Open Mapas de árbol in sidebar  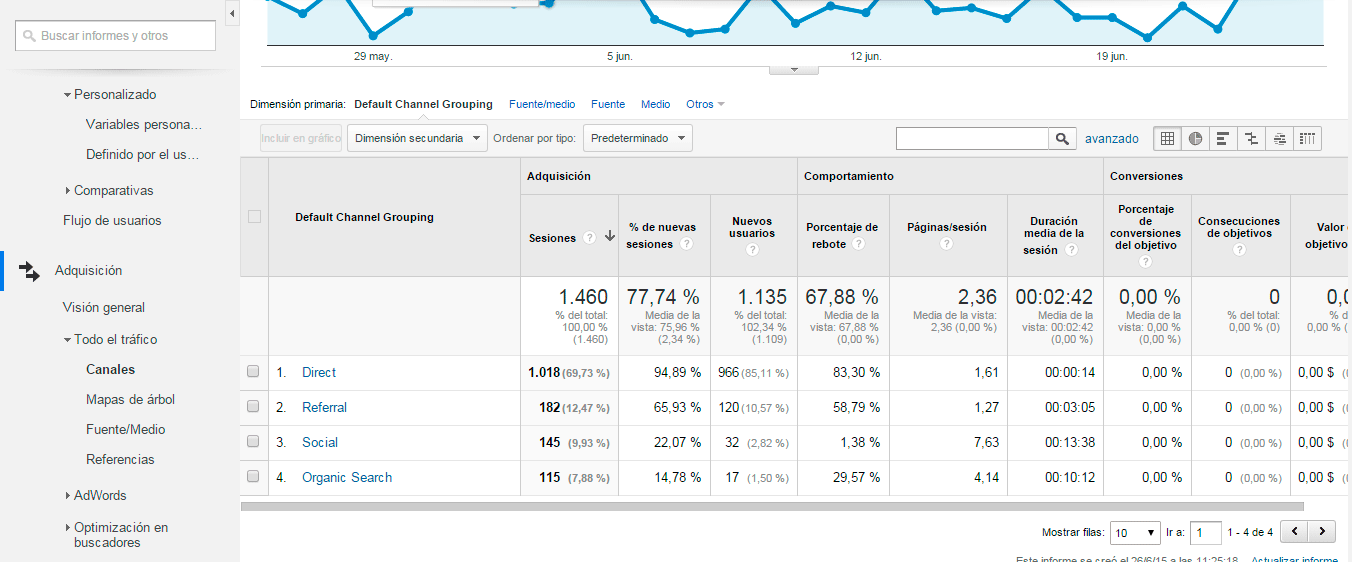(x=130, y=399)
